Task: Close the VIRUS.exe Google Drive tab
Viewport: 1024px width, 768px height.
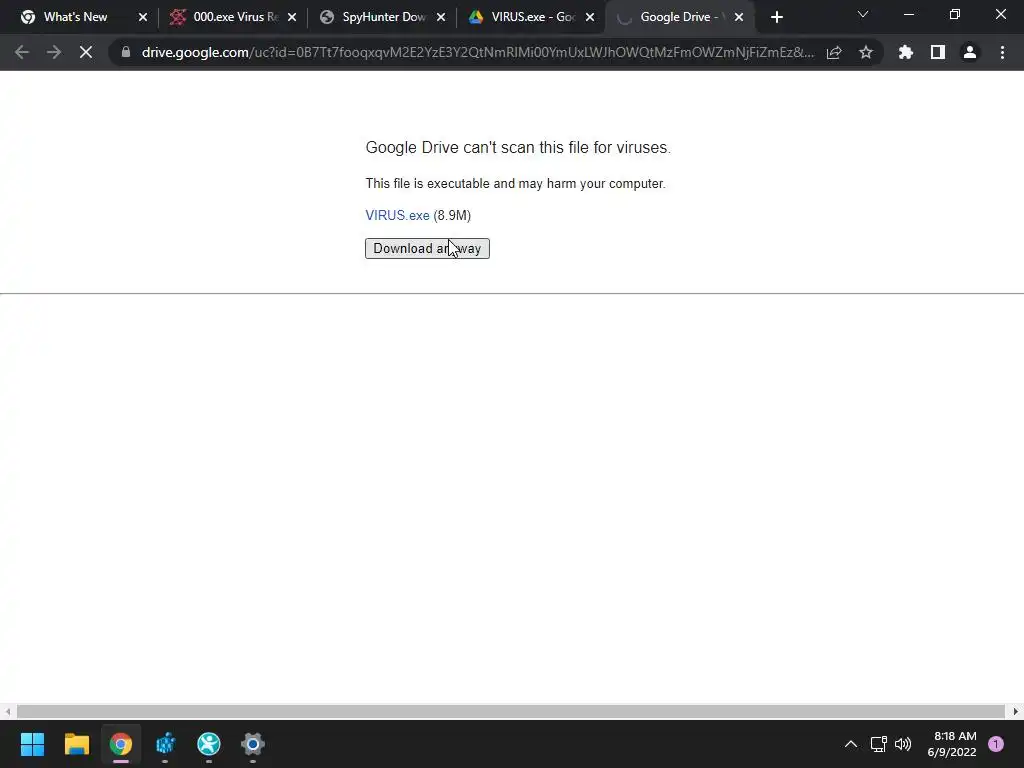Action: (590, 17)
